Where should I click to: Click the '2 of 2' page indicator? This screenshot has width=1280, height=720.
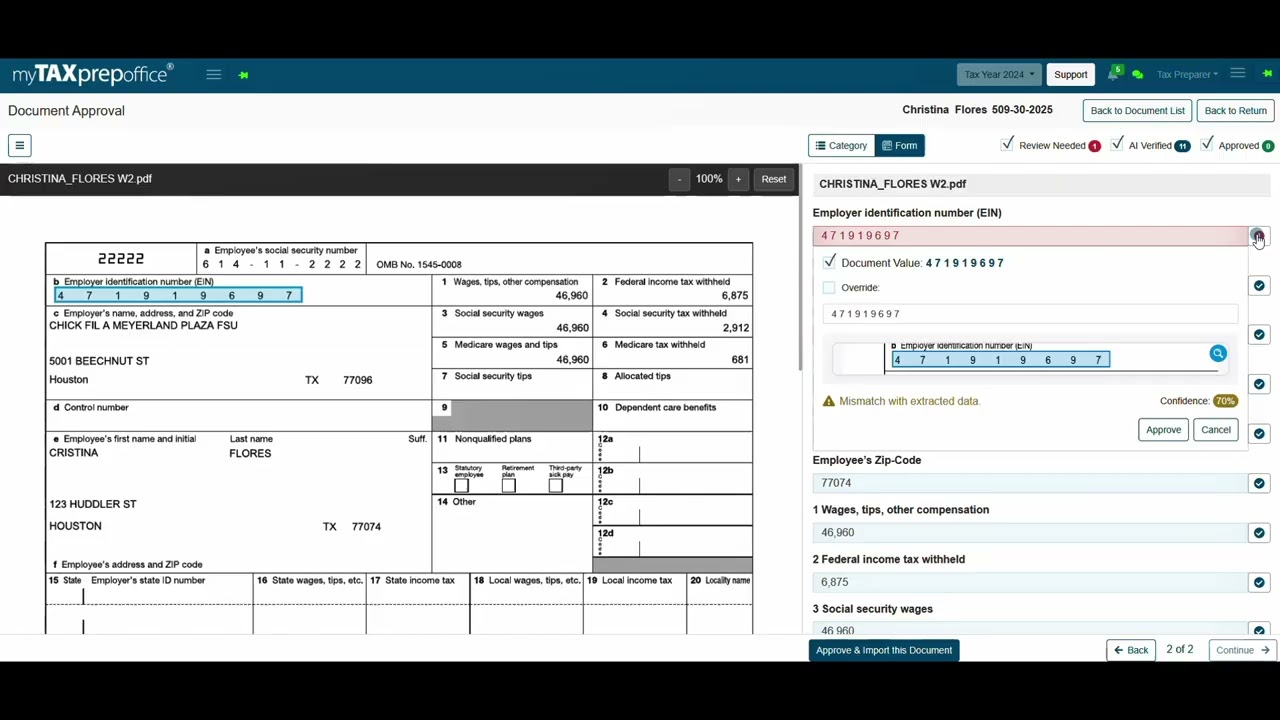tap(1180, 650)
